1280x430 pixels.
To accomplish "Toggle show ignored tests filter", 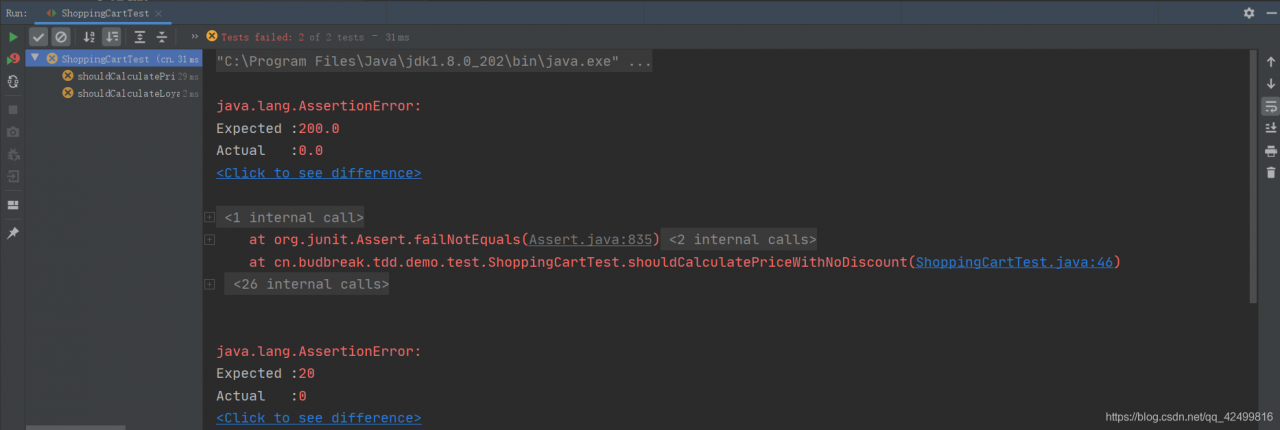I will tap(60, 37).
